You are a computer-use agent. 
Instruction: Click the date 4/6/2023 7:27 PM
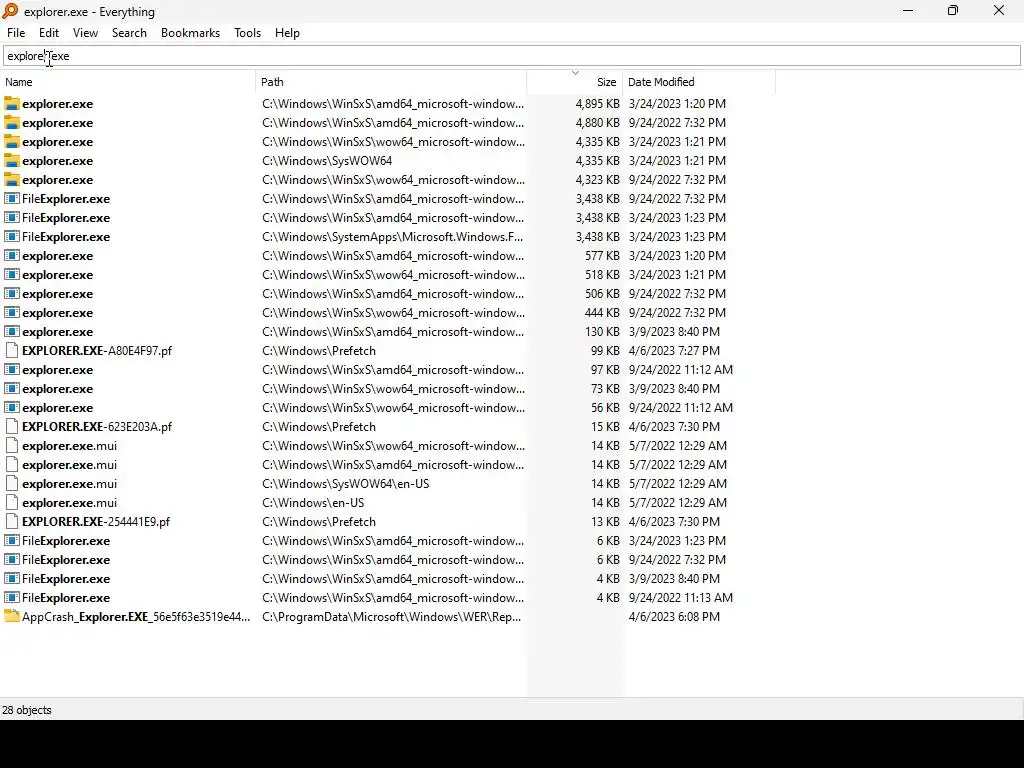coord(674,351)
